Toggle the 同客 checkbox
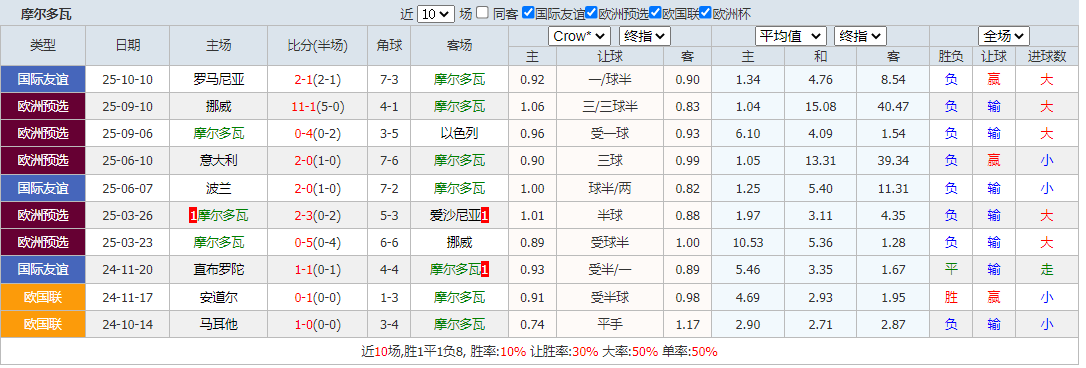The image size is (1086, 368). click(483, 12)
